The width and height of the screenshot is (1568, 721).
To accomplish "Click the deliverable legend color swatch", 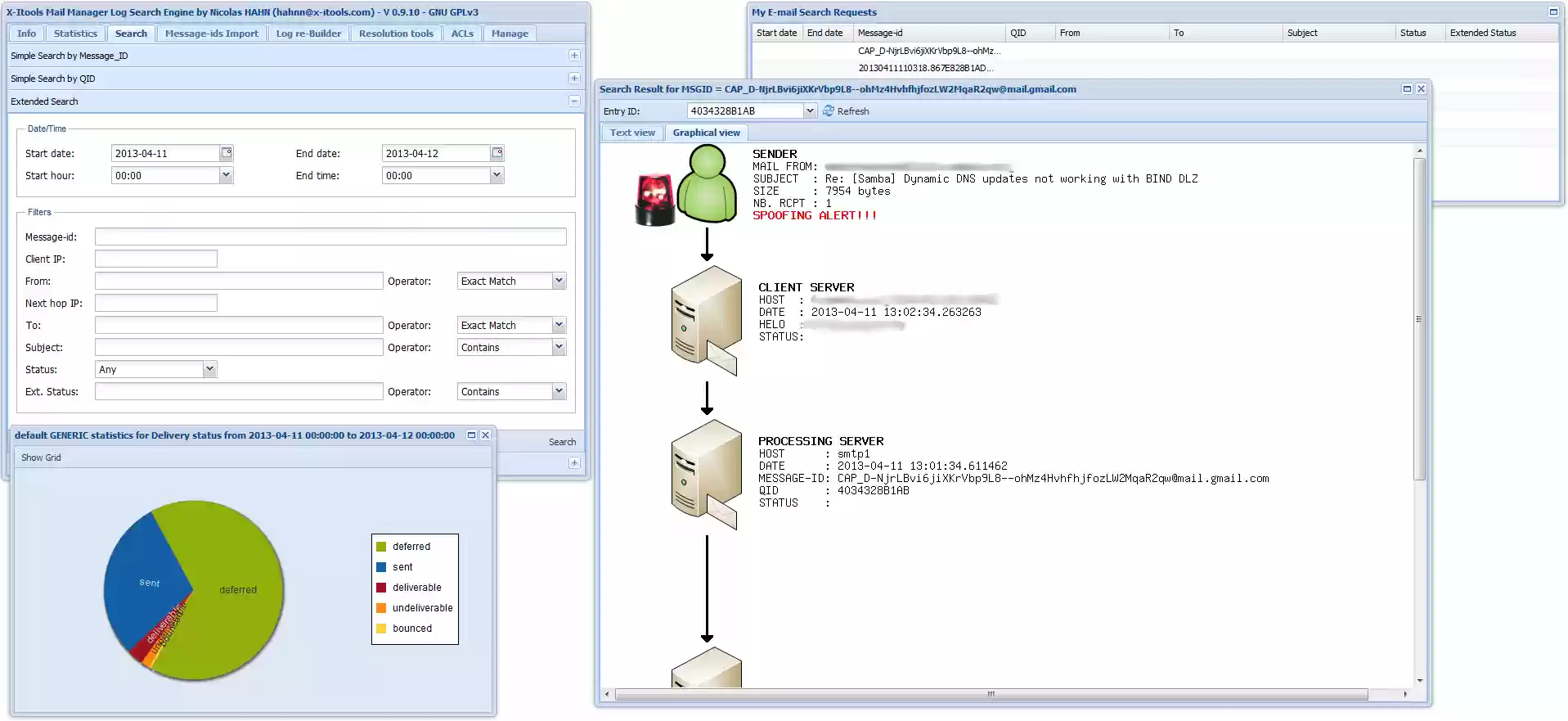I will coord(381,588).
